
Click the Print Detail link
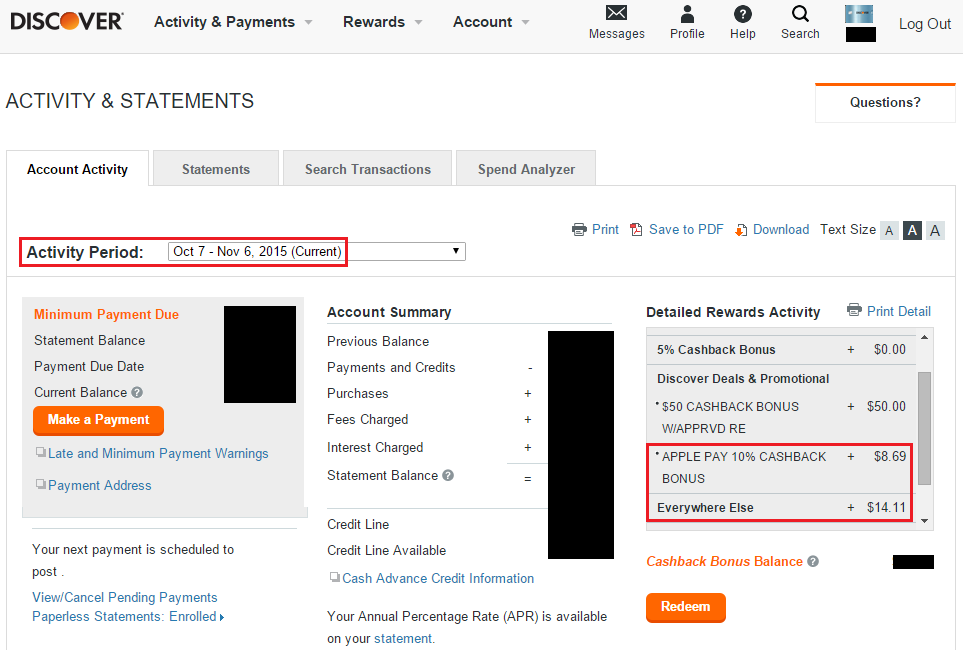click(899, 311)
